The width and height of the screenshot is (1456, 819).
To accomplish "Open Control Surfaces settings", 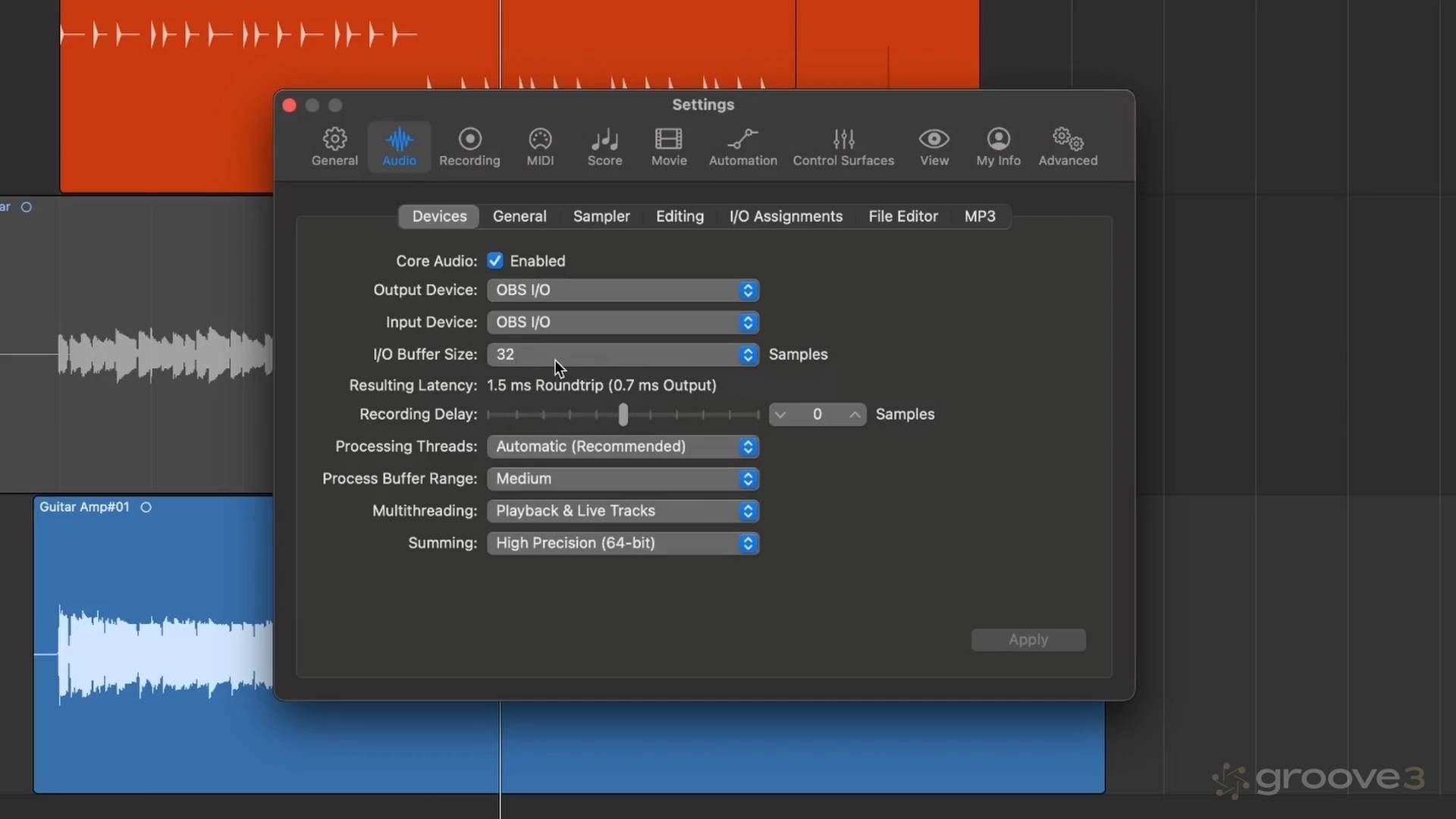I will pyautogui.click(x=843, y=146).
